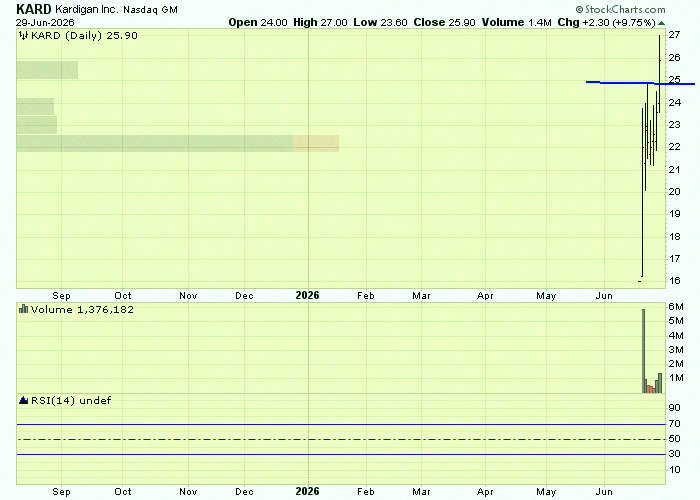Click the 27 price axis label
This screenshot has width=700, height=500.
pyautogui.click(x=675, y=35)
